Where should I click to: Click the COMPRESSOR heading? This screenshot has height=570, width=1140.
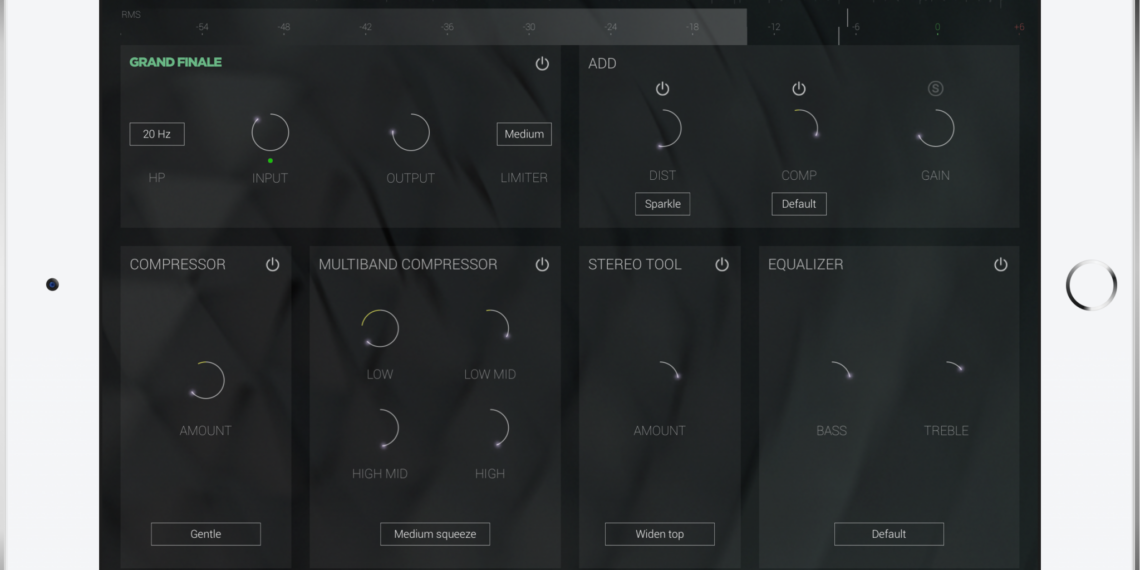[177, 265]
